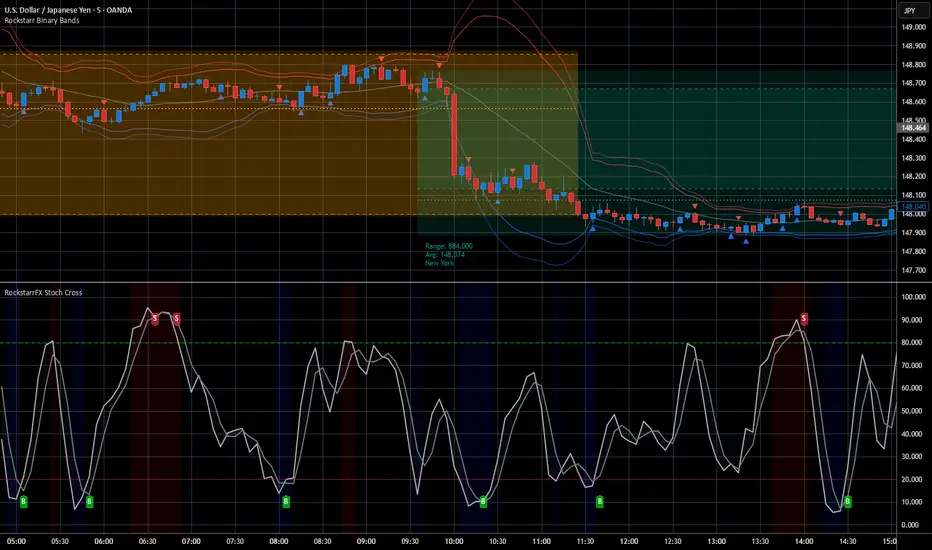Image resolution: width=932 pixels, height=550 pixels.
Task: Click the leftmost red S sell marker
Action: (155, 318)
